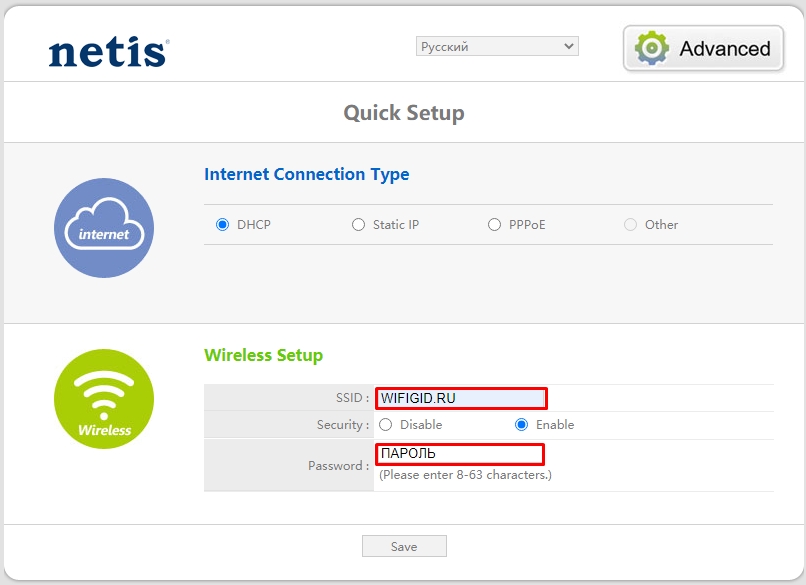Pick the Other connection type option
Viewport: 806px width, 585px height.
point(630,225)
